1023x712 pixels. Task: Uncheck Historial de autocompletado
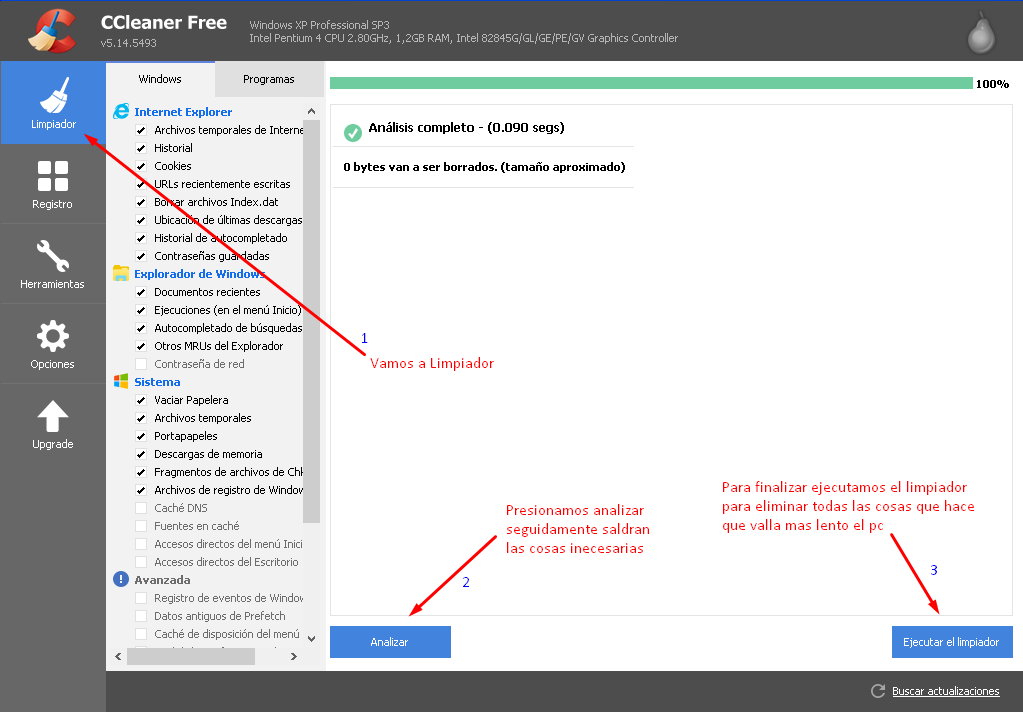[141, 238]
